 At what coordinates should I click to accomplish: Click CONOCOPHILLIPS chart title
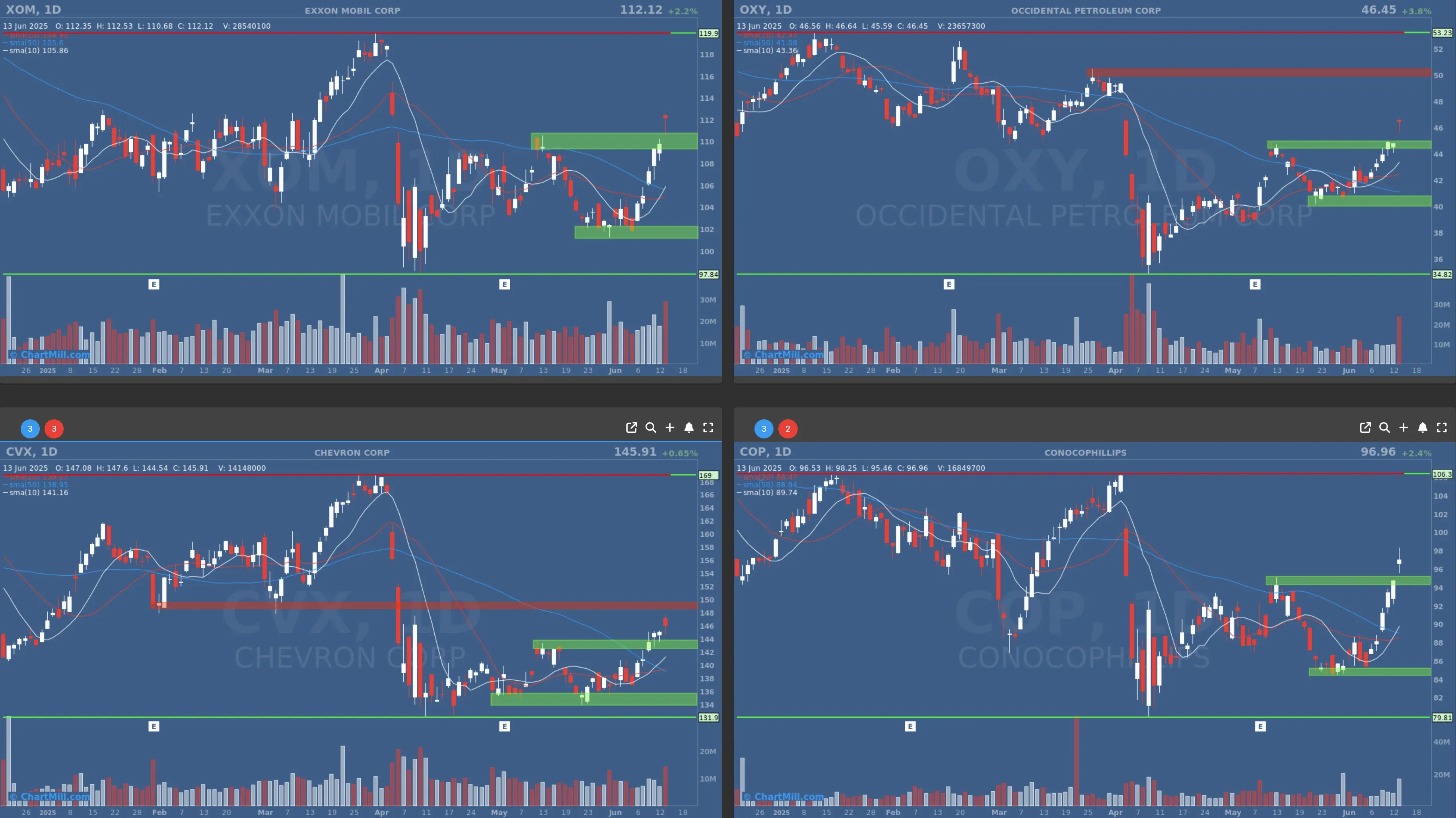(1085, 453)
